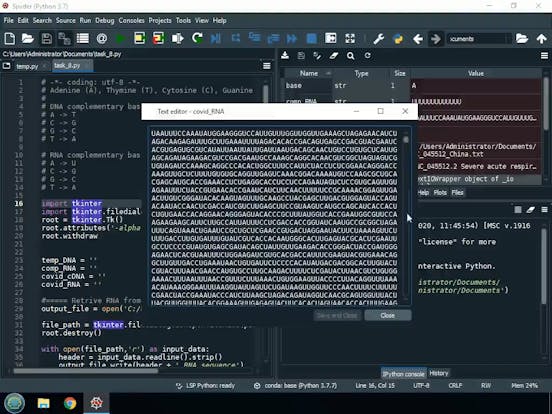Screen dimensions: 552x414
Task: Switch to the History tab
Action: pyautogui.click(x=439, y=373)
